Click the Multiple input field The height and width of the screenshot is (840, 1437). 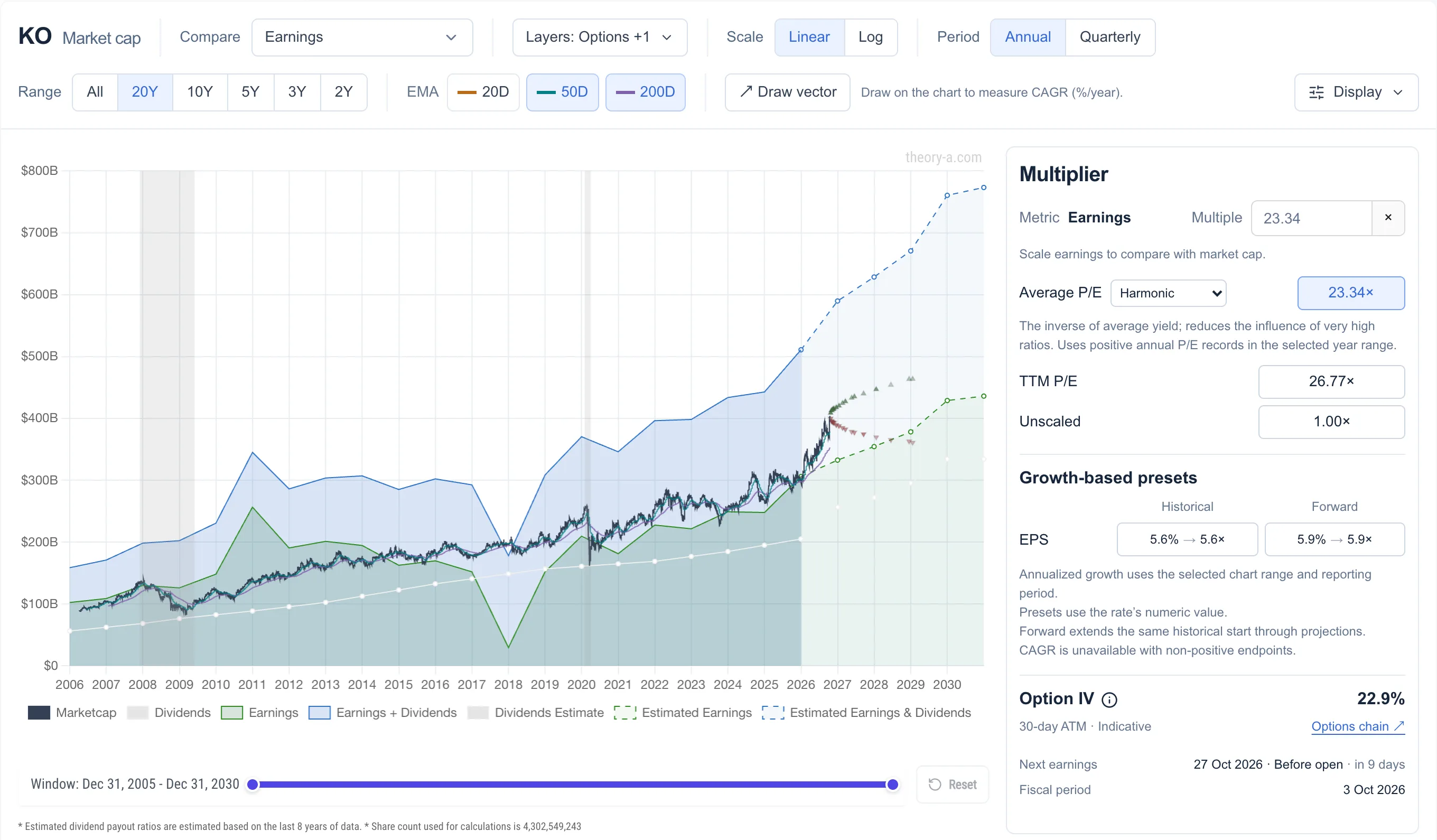pos(1312,218)
